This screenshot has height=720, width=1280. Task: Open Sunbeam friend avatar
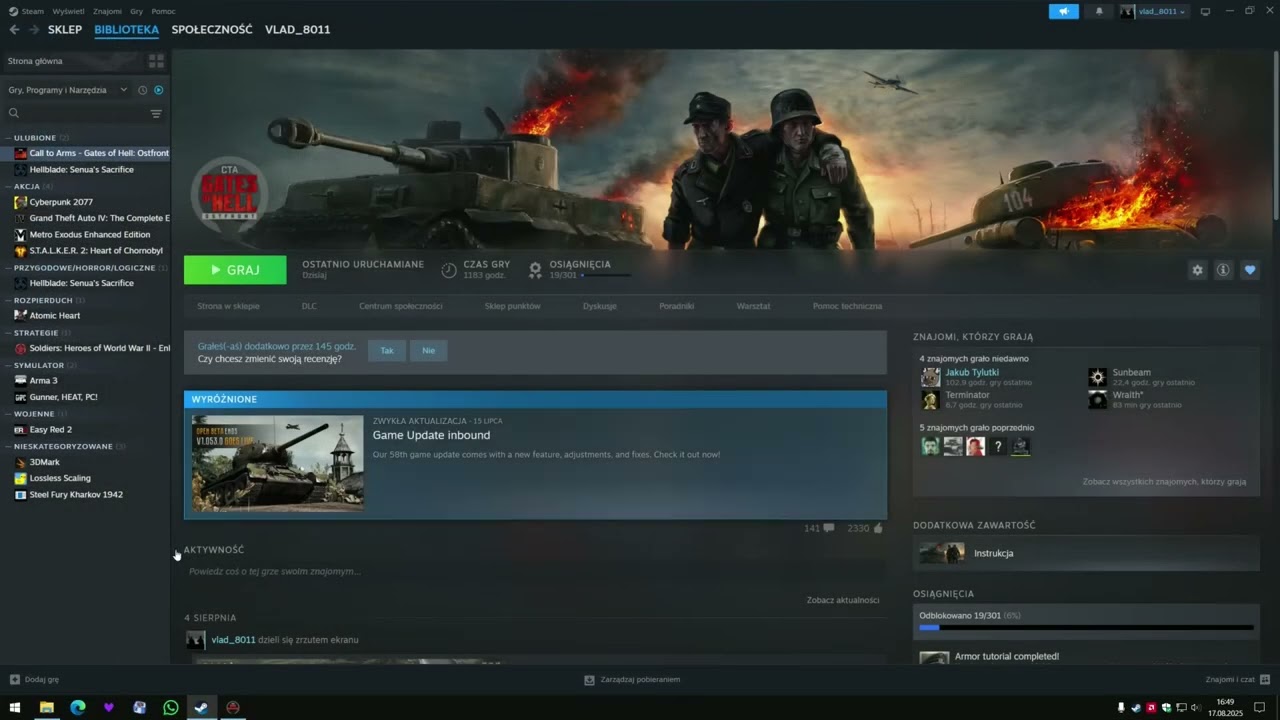(1097, 377)
